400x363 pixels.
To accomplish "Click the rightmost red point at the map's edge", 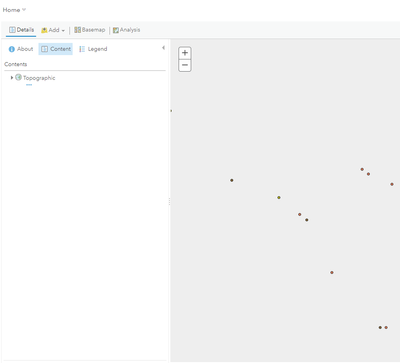I will tap(392, 184).
